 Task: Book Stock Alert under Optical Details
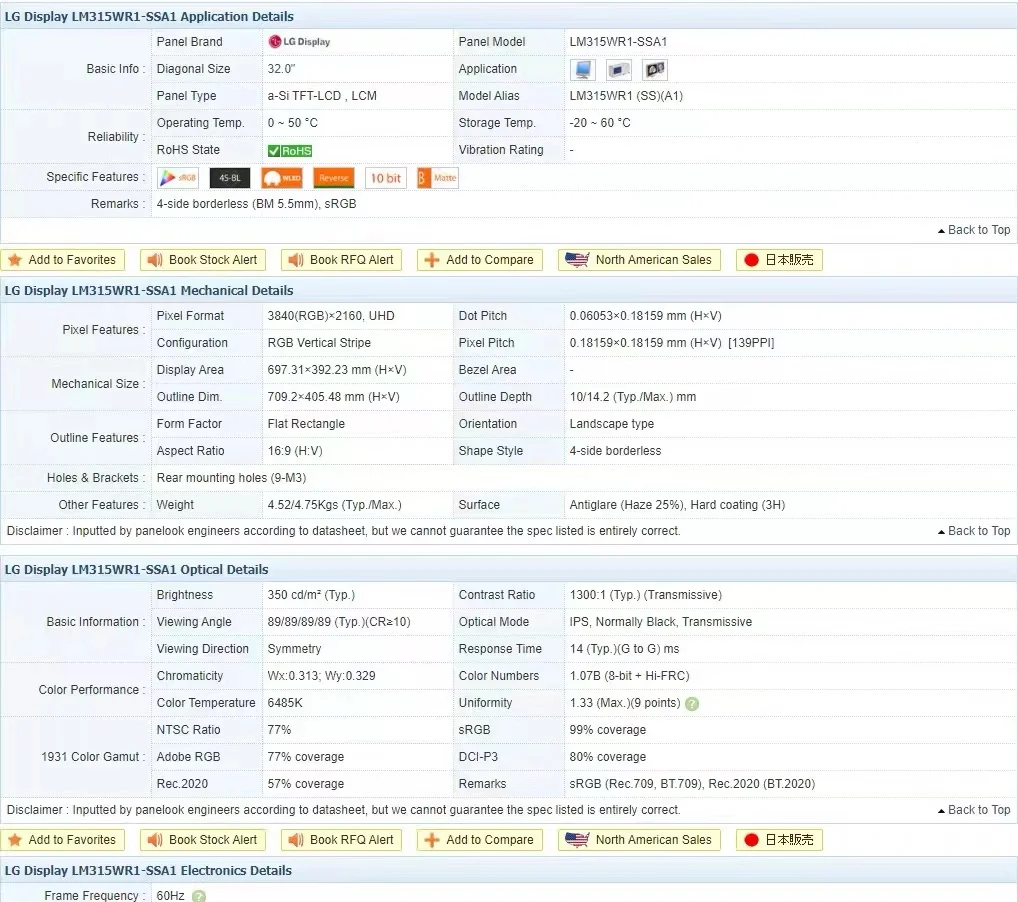coord(203,840)
